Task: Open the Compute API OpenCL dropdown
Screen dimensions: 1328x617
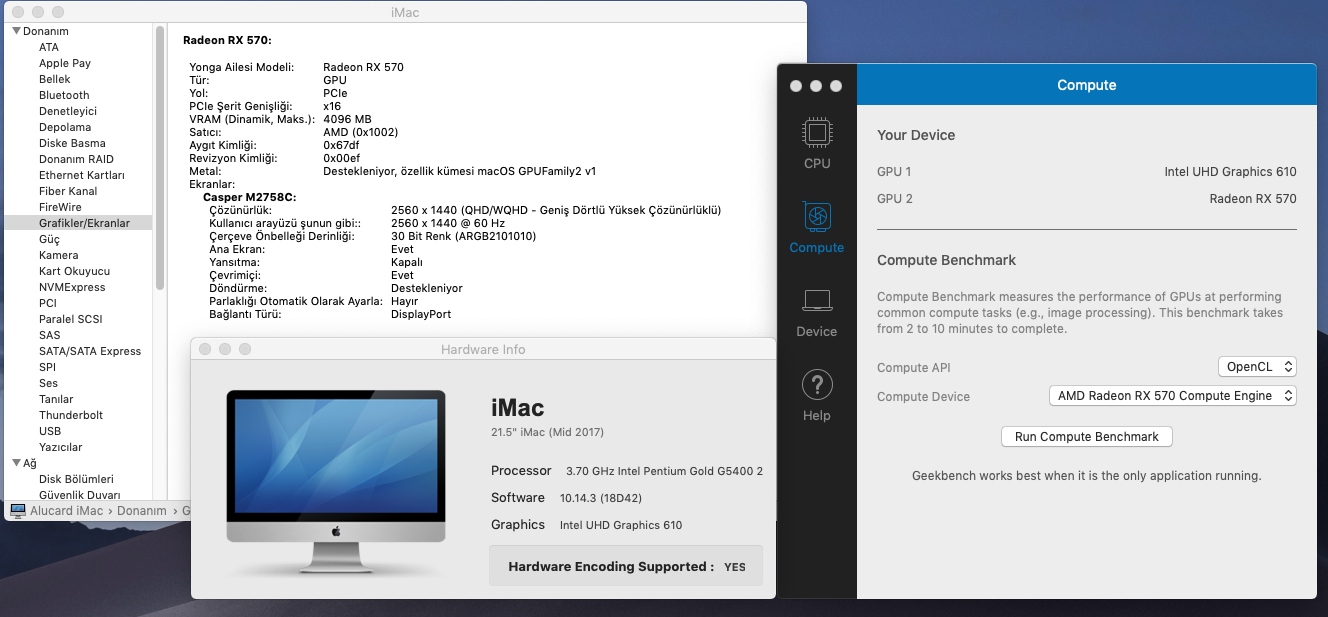Action: pos(1257,367)
